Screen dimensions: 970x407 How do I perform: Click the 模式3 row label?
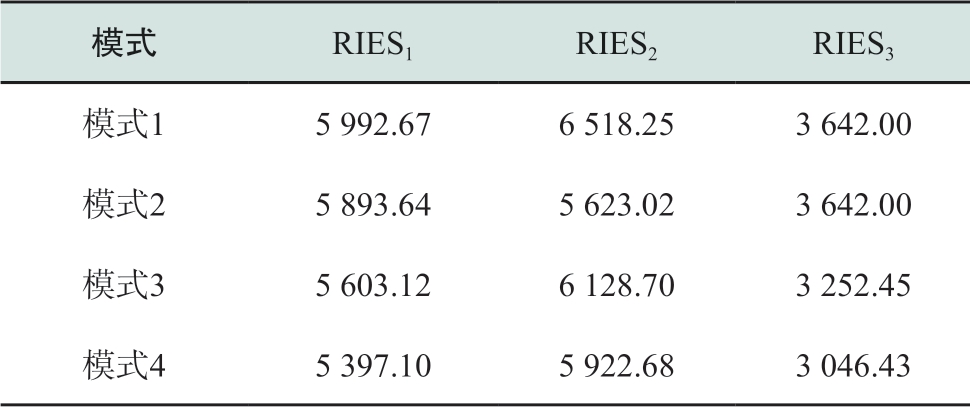click(x=124, y=285)
